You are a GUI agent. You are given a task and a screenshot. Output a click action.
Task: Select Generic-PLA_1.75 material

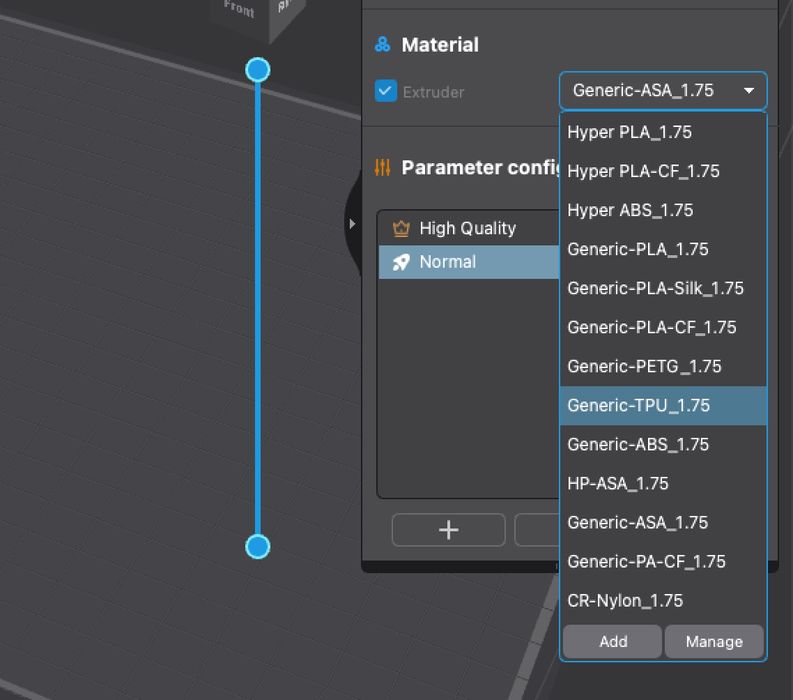click(637, 249)
